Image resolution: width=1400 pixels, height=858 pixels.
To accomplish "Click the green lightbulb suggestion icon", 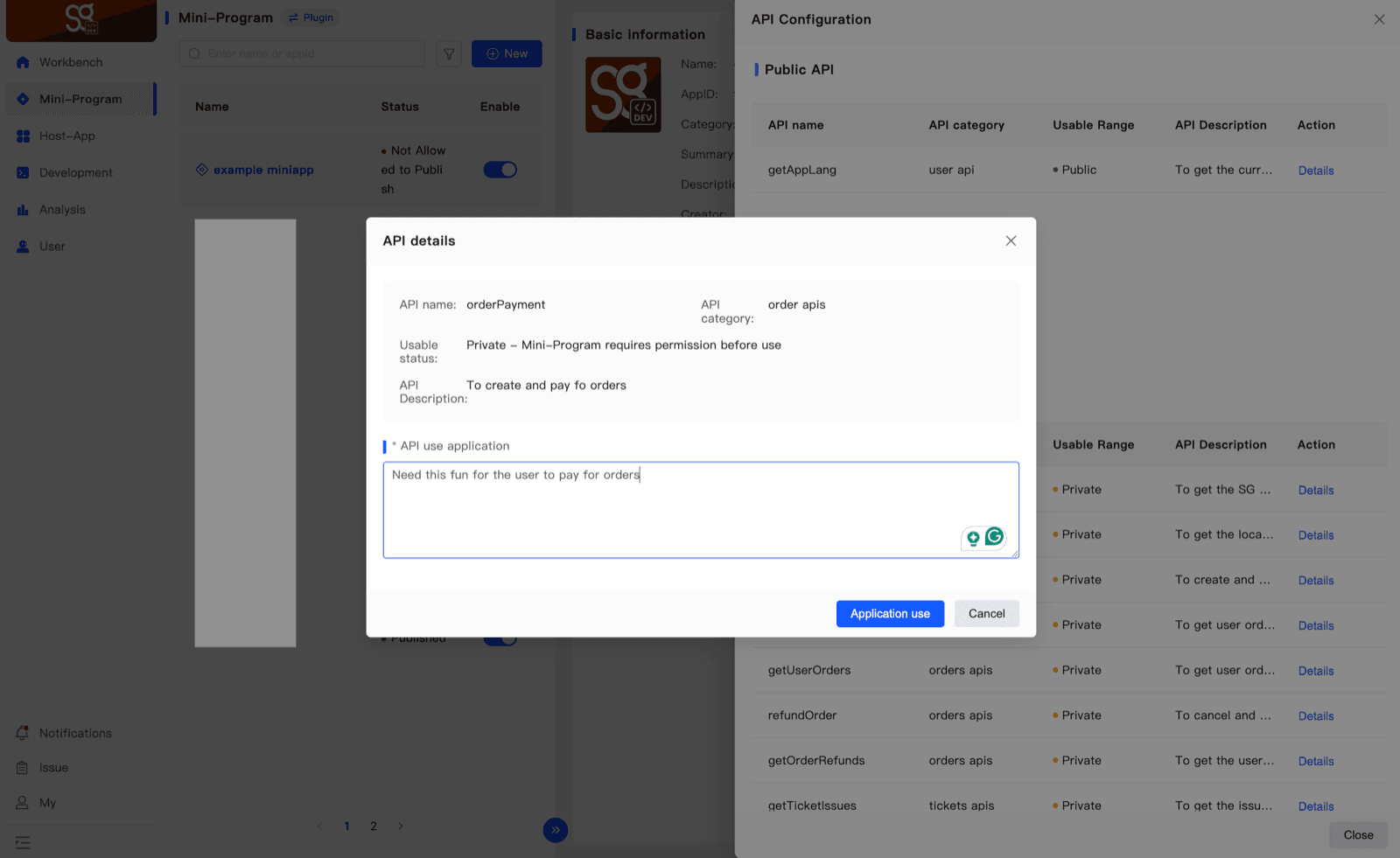I will [973, 539].
